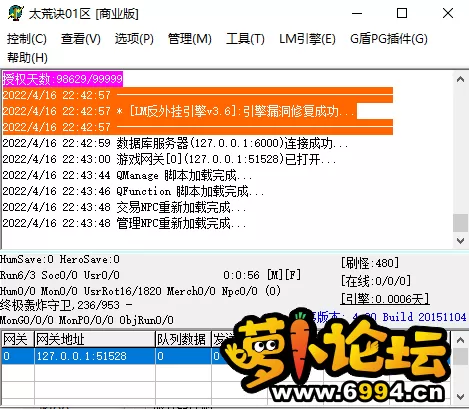This screenshot has height=409, width=469.
Task: Open the 查看(V) menu
Action: (81, 39)
